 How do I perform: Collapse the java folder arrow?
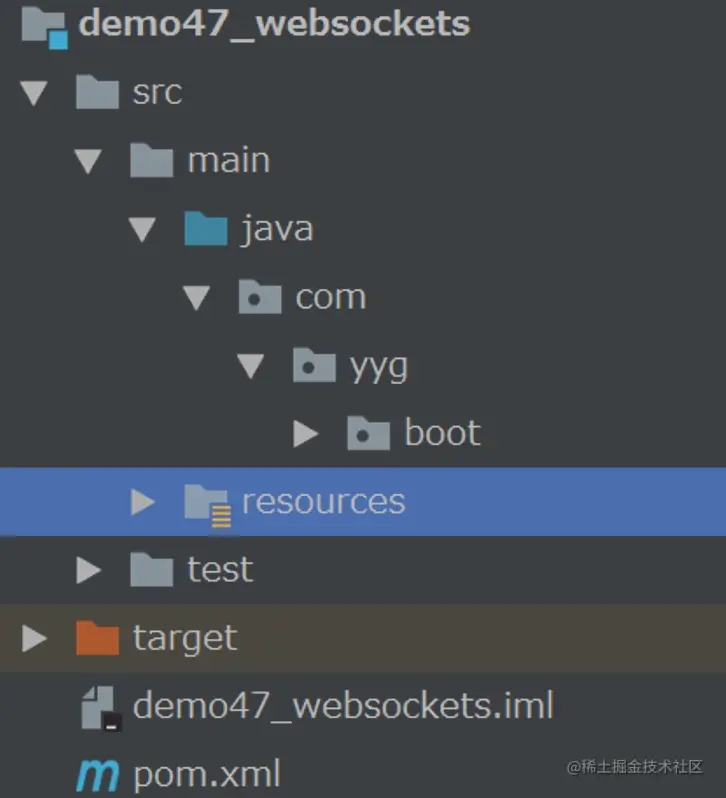(x=142, y=229)
